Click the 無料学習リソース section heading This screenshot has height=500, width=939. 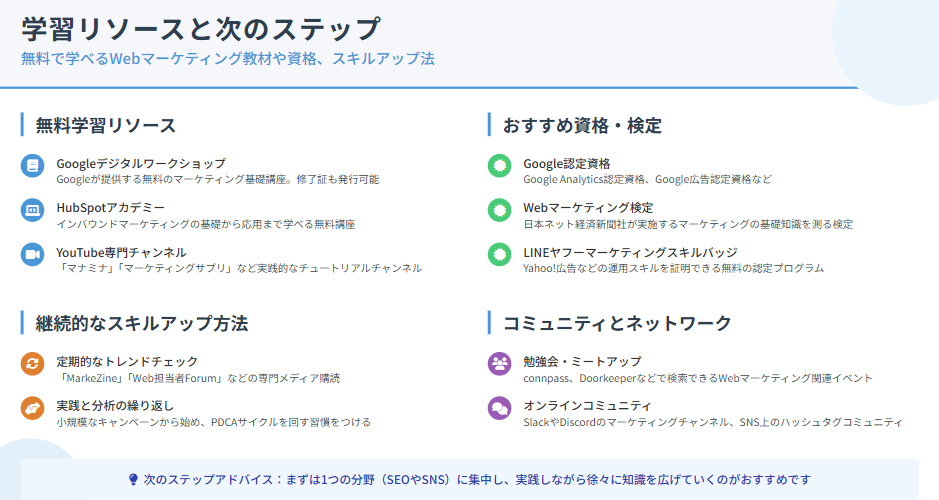[106, 125]
